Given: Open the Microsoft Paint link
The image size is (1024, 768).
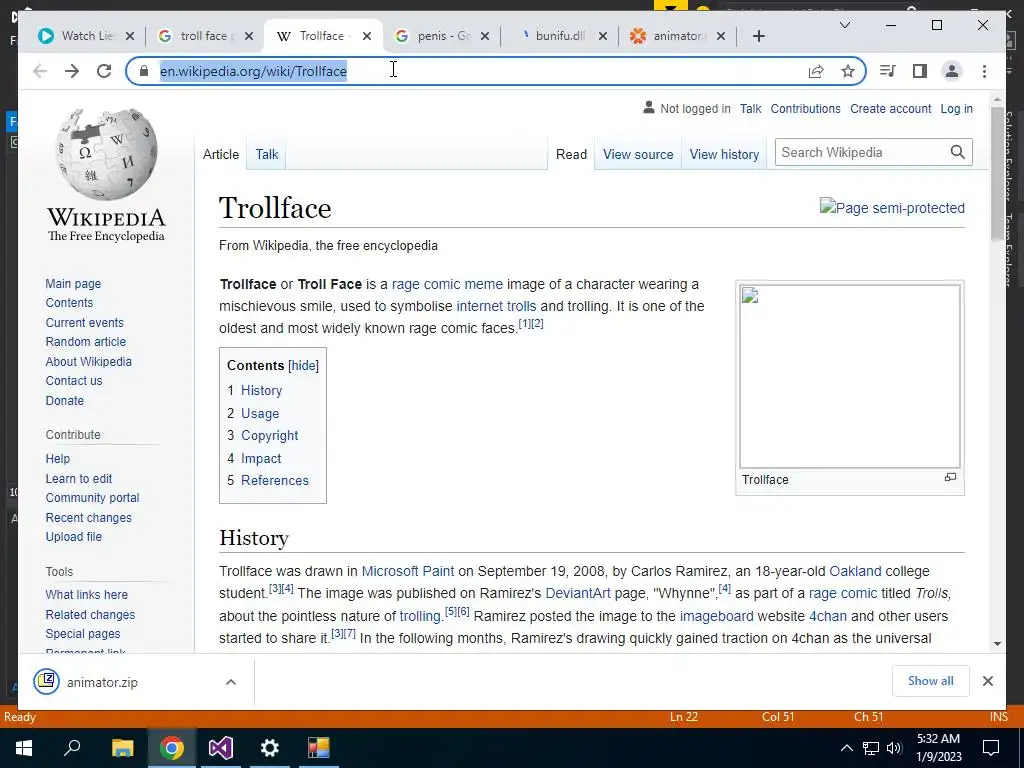Looking at the screenshot, I should click(408, 571).
